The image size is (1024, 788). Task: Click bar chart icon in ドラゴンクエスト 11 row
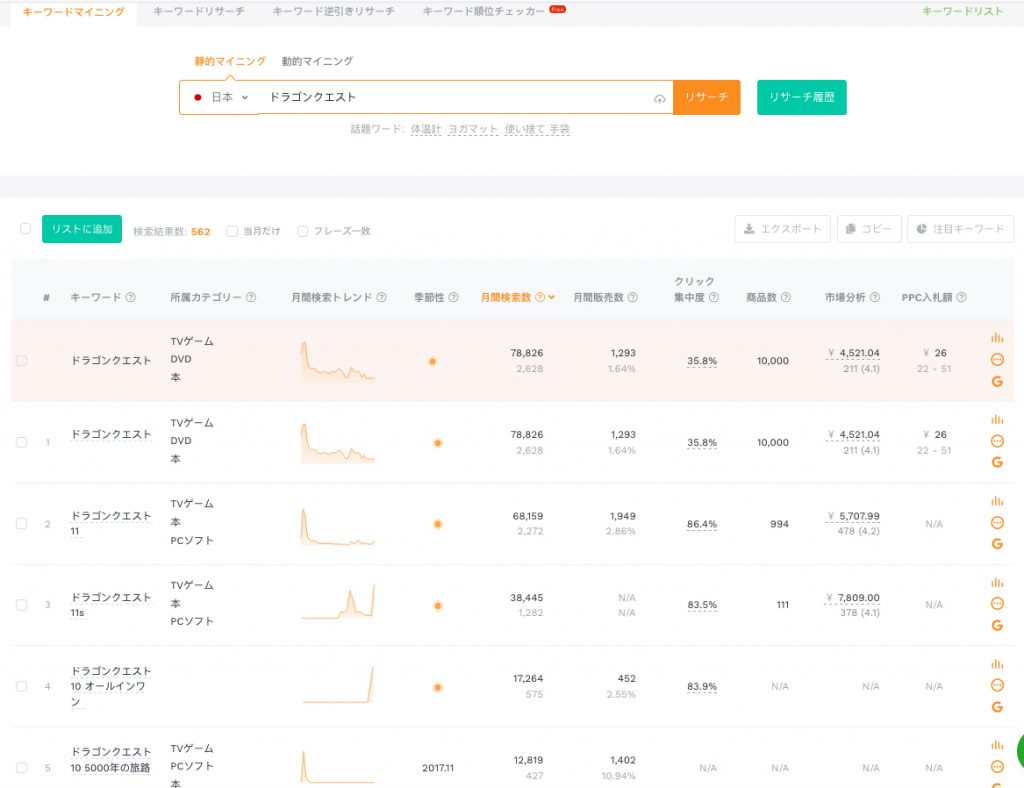[x=996, y=501]
